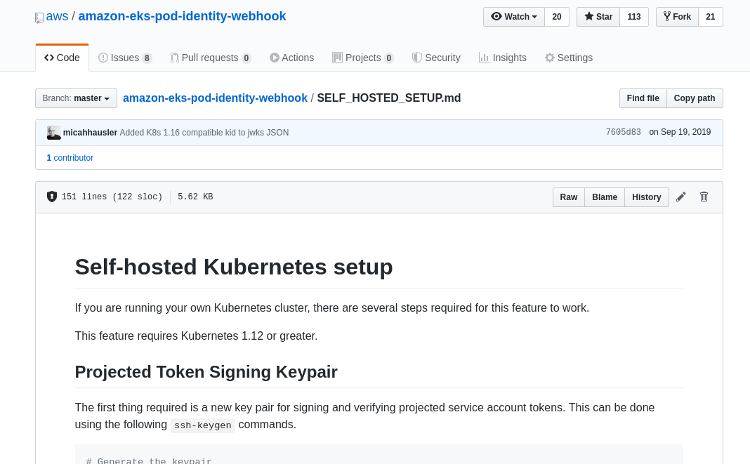Click the shield icon beside line count
The width and height of the screenshot is (750, 464).
pyautogui.click(x=52, y=197)
